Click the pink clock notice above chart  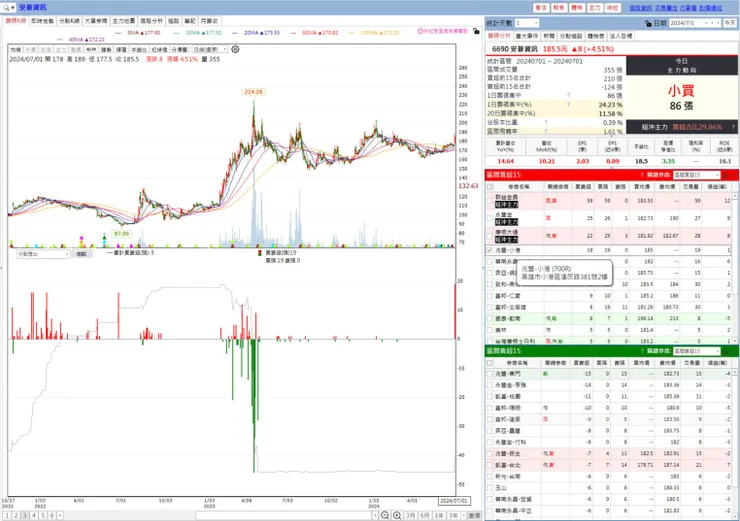[442, 31]
